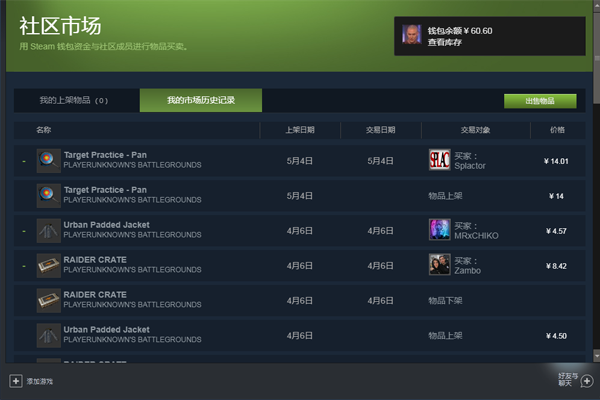This screenshot has width=600, height=400.
Task: Open buyer Splactor's avatar
Action: [x=439, y=161]
